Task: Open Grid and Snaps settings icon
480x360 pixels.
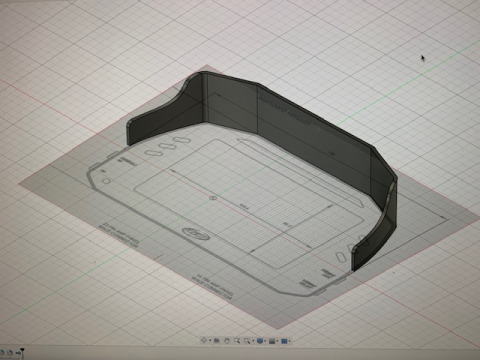Action: (272, 341)
